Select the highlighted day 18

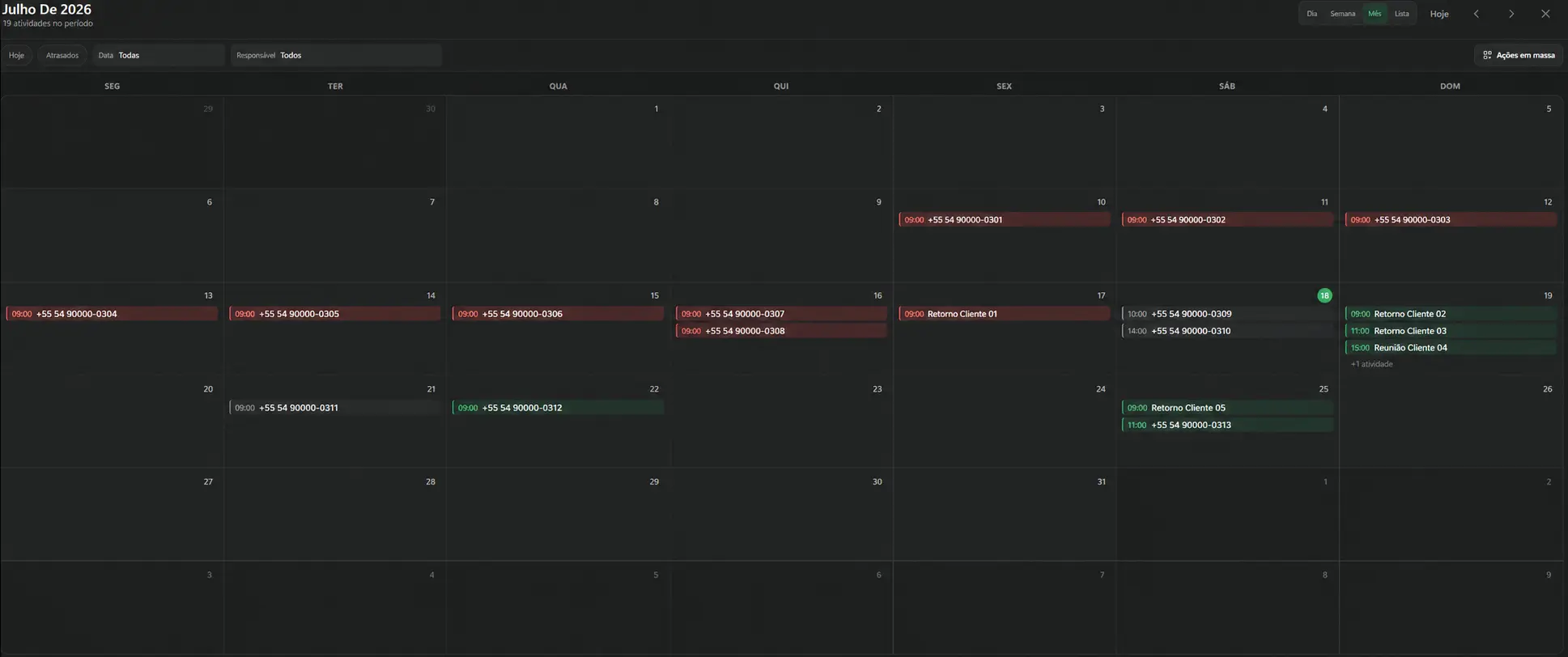pyautogui.click(x=1324, y=295)
